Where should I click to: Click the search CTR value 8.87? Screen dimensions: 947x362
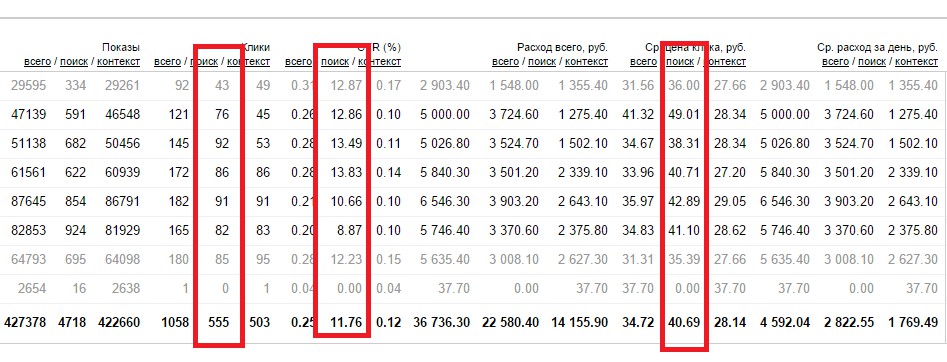(x=350, y=230)
